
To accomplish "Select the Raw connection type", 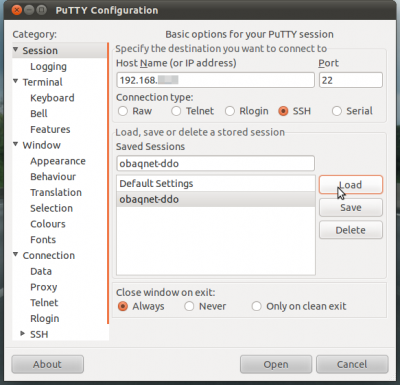I will pyautogui.click(x=123, y=111).
